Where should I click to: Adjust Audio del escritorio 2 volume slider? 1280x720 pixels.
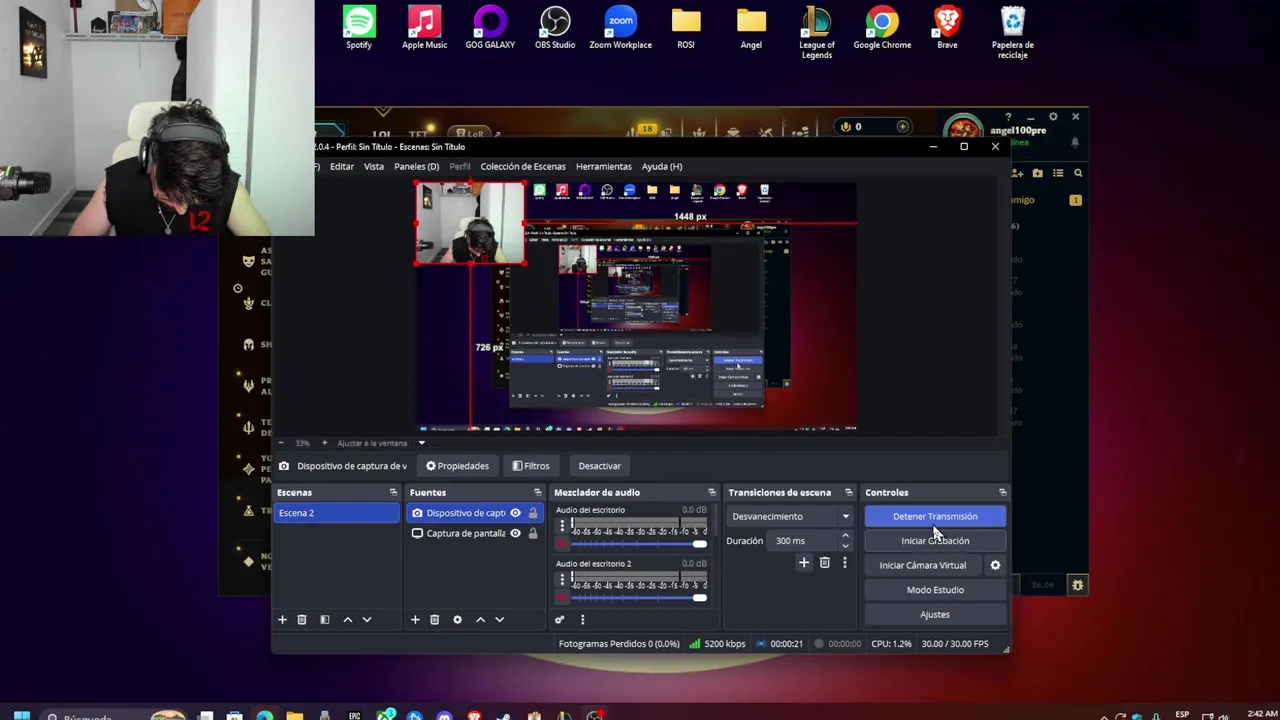639,598
